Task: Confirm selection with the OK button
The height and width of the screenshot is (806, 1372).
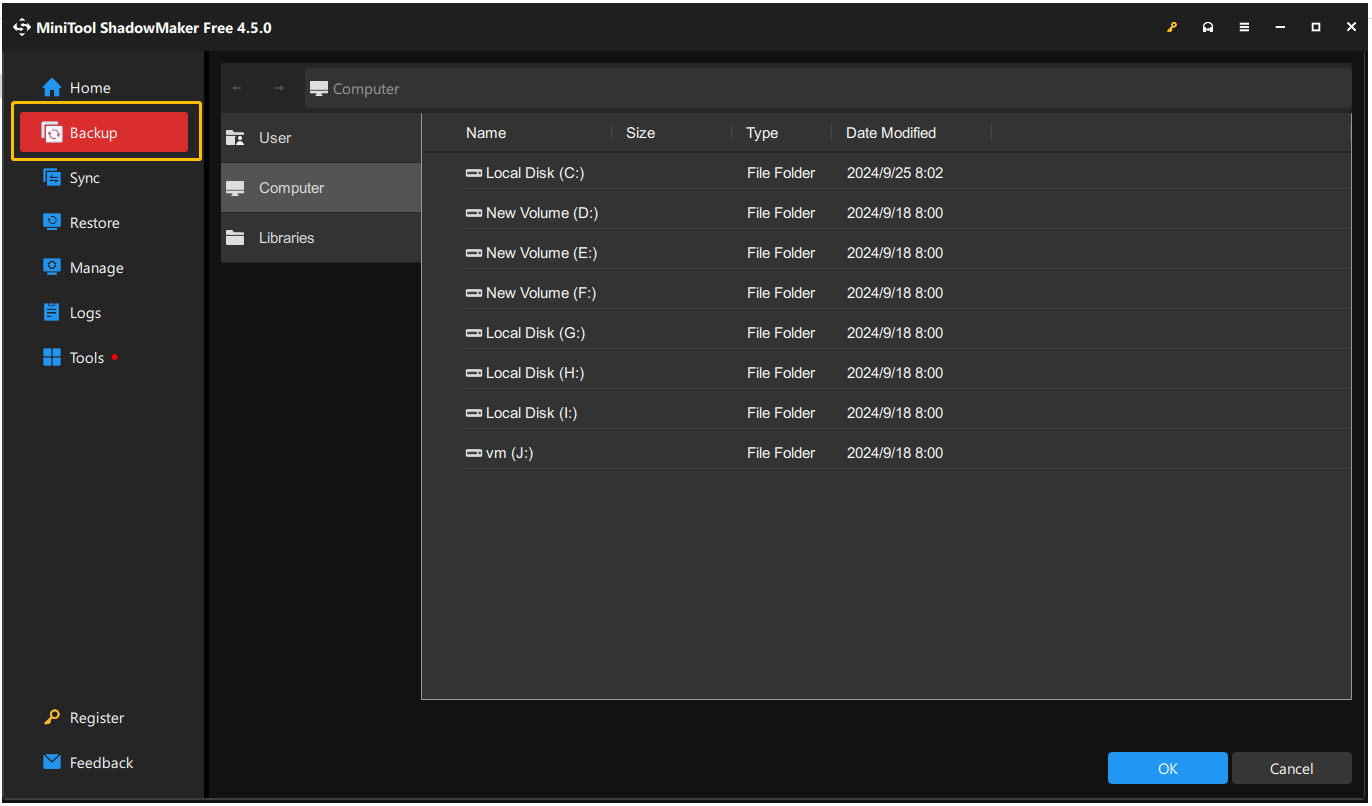Action: coord(1168,768)
